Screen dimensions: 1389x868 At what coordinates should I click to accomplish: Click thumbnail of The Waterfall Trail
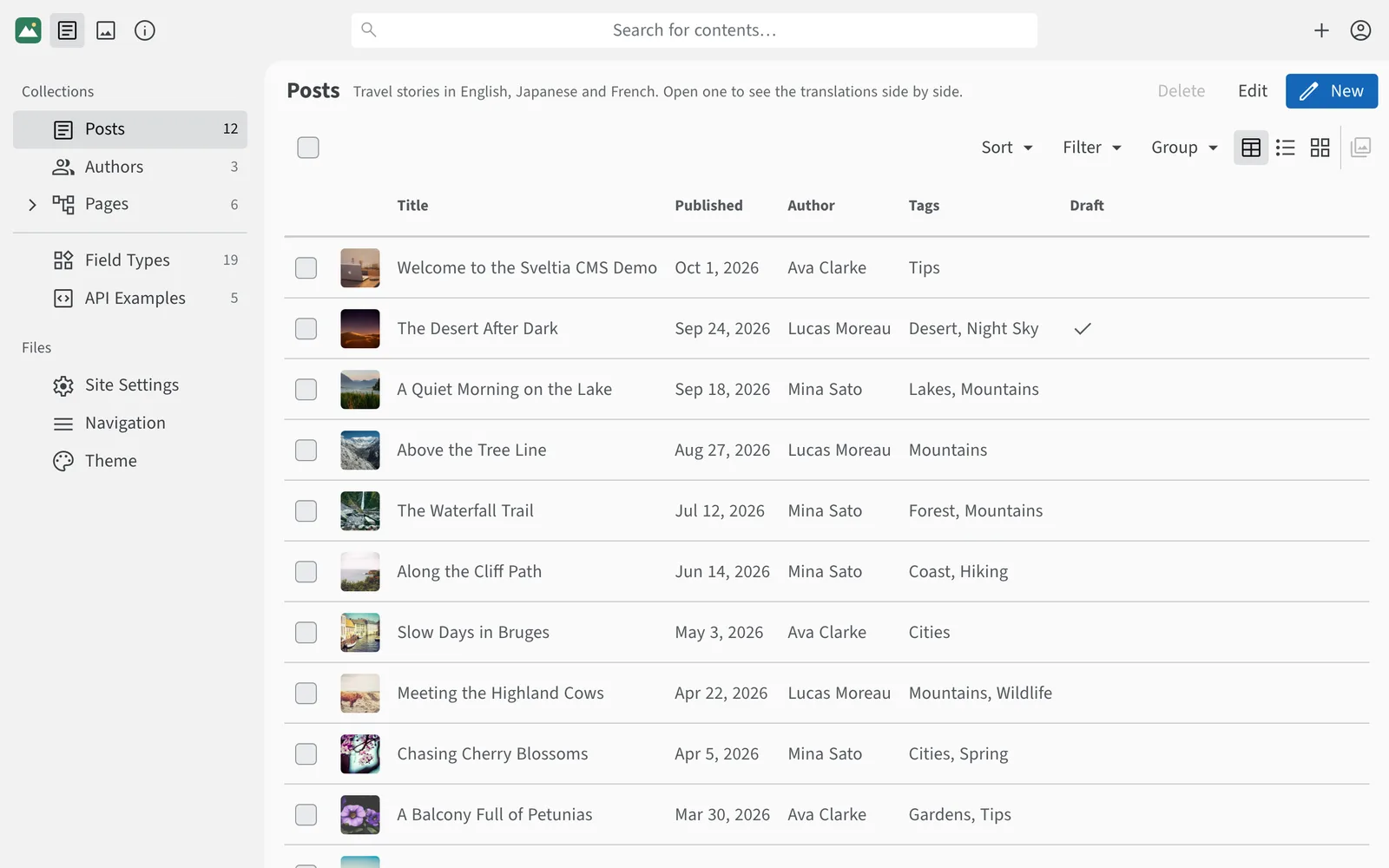click(360, 511)
